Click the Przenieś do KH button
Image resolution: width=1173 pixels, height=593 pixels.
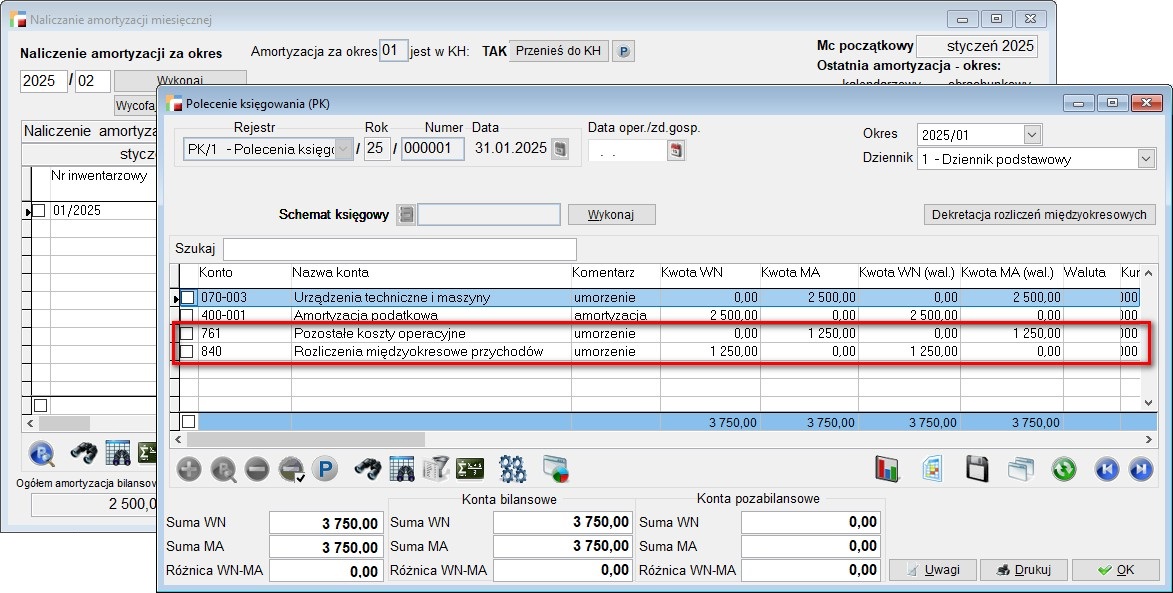tap(558, 51)
